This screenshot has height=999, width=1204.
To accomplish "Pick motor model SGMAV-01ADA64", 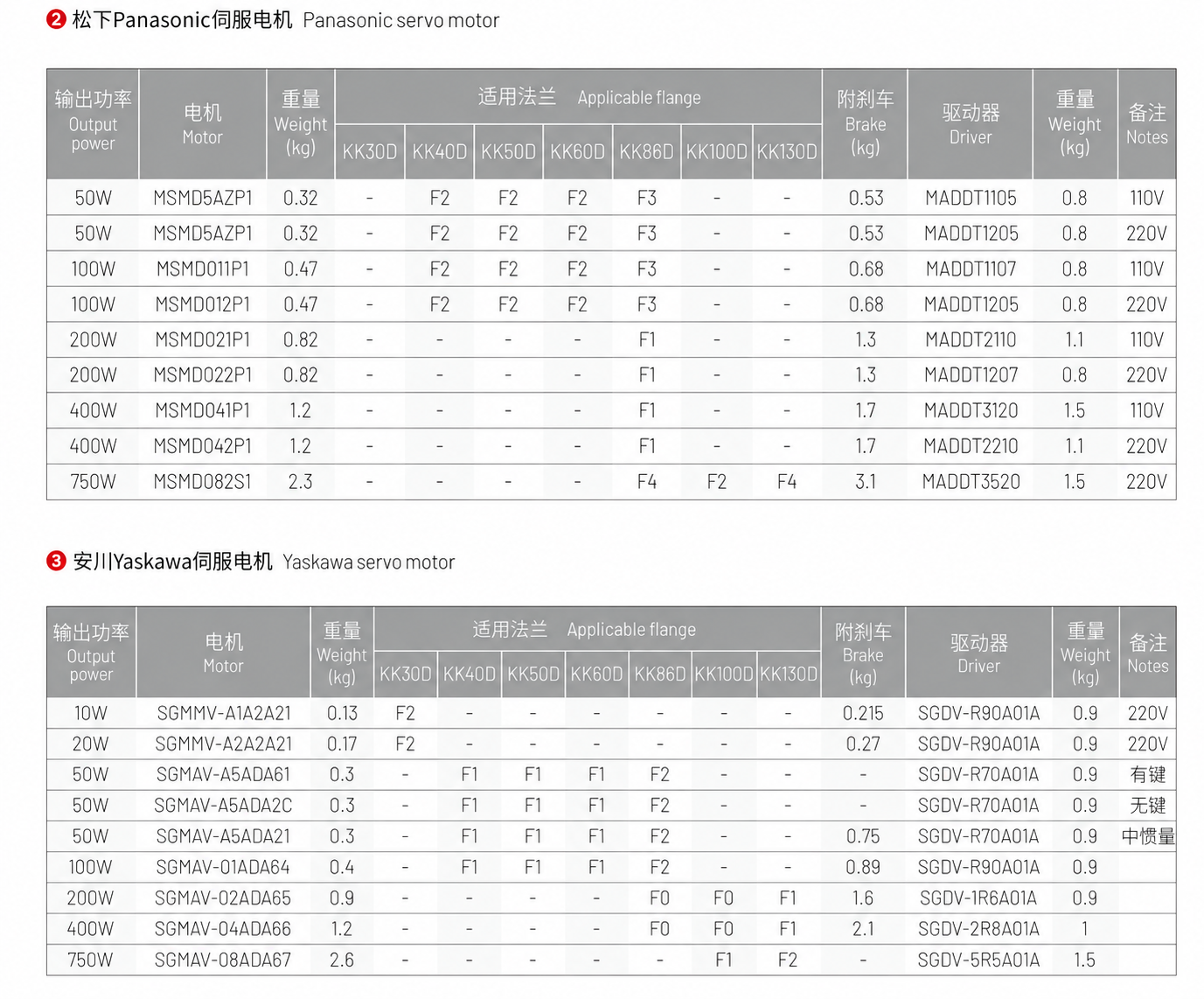I will tap(224, 868).
